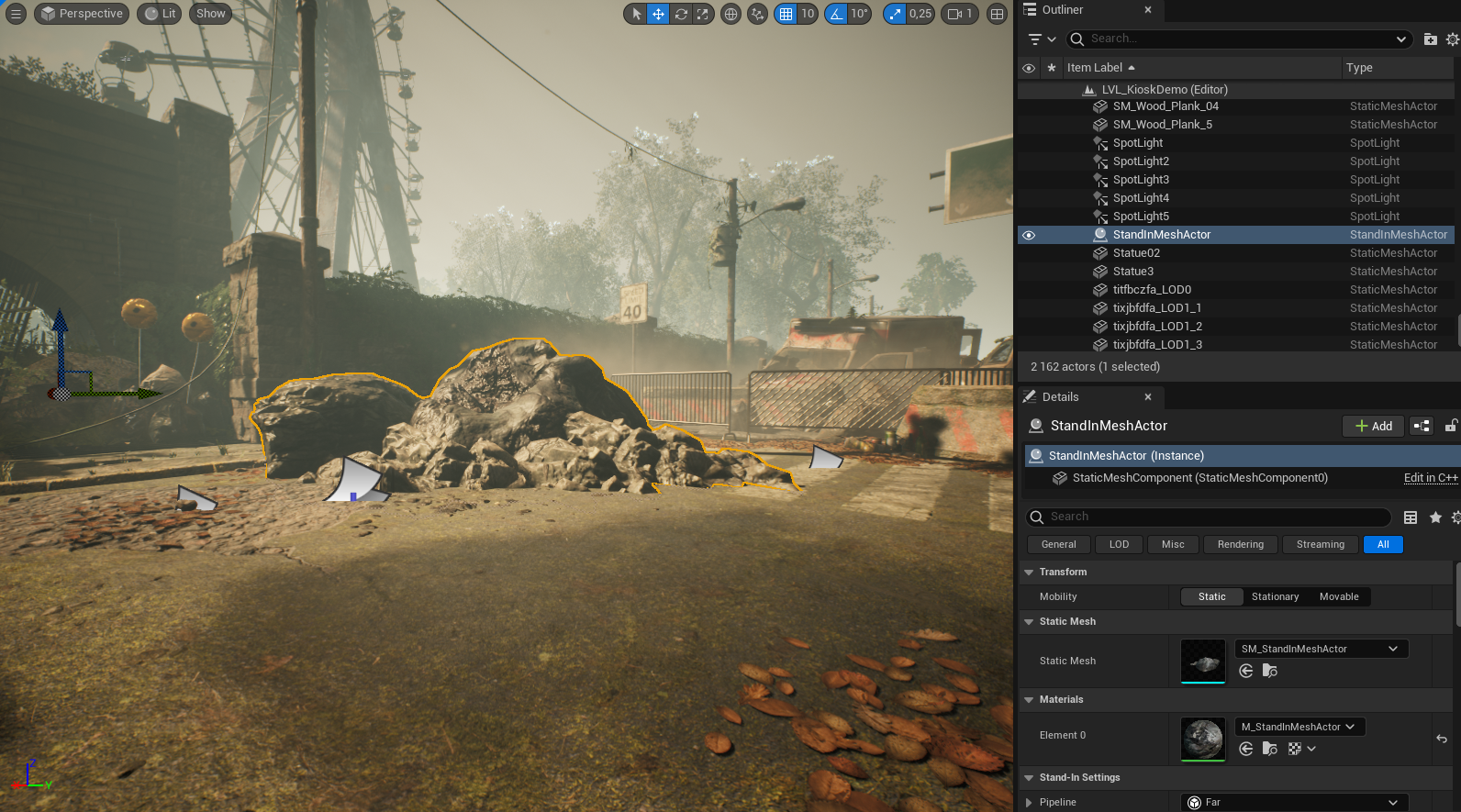
Task: Open the Perspective viewport mode menu
Action: pyautogui.click(x=82, y=14)
